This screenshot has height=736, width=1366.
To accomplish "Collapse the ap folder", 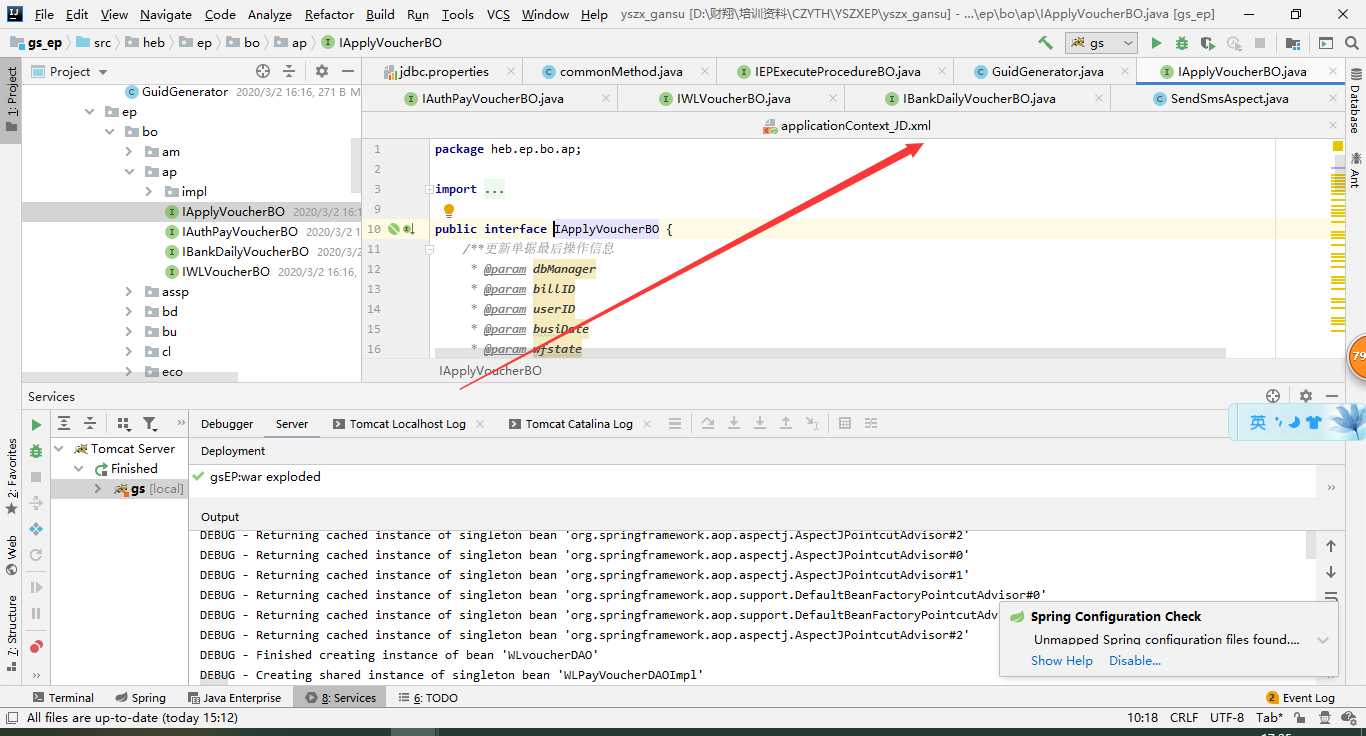I will point(129,172).
